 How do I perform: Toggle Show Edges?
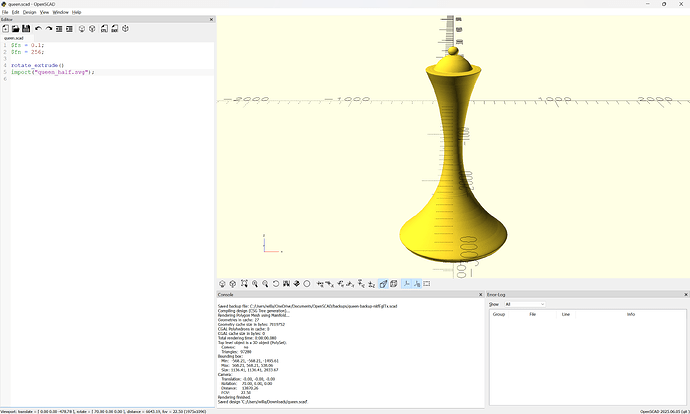pos(427,284)
